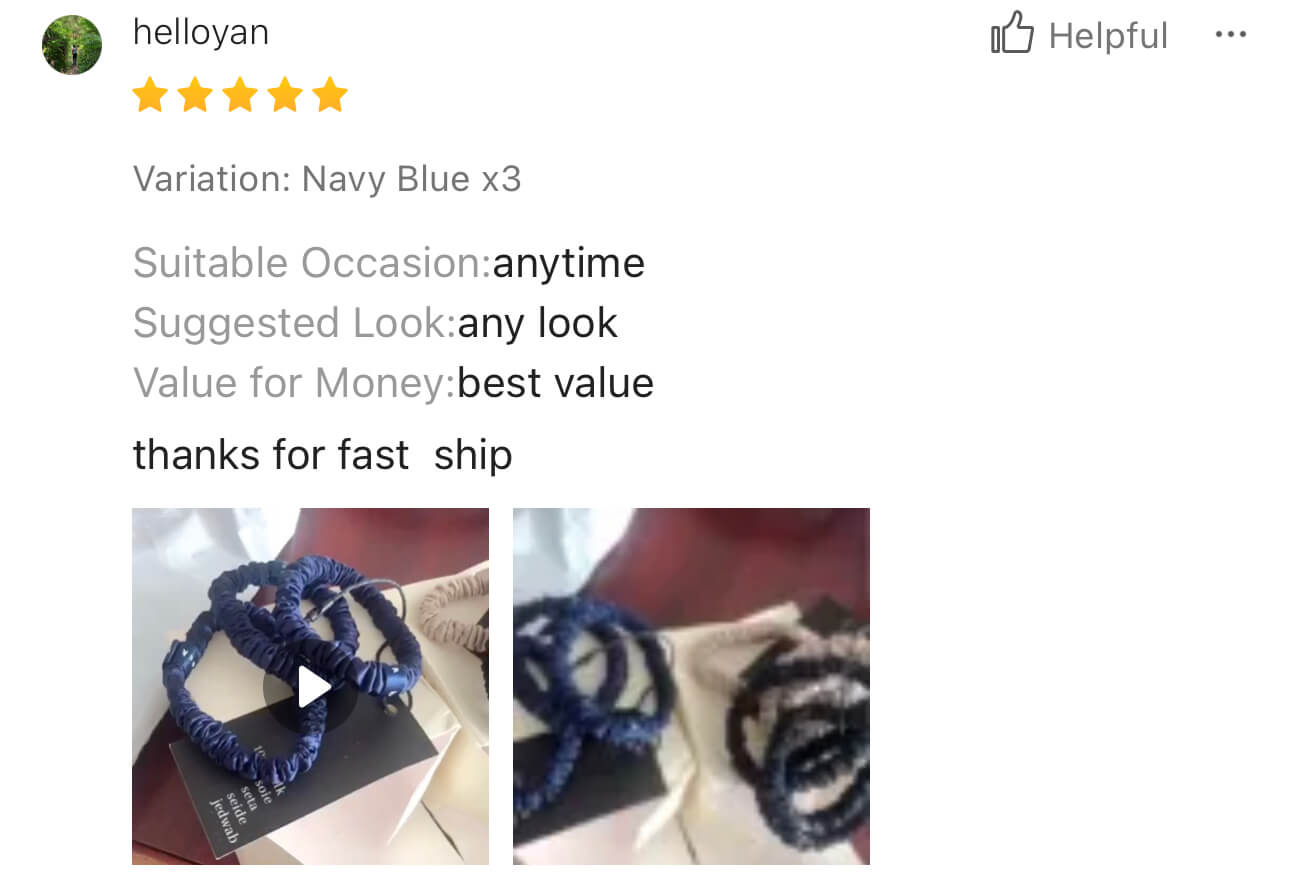Click the first rating star

click(x=150, y=96)
